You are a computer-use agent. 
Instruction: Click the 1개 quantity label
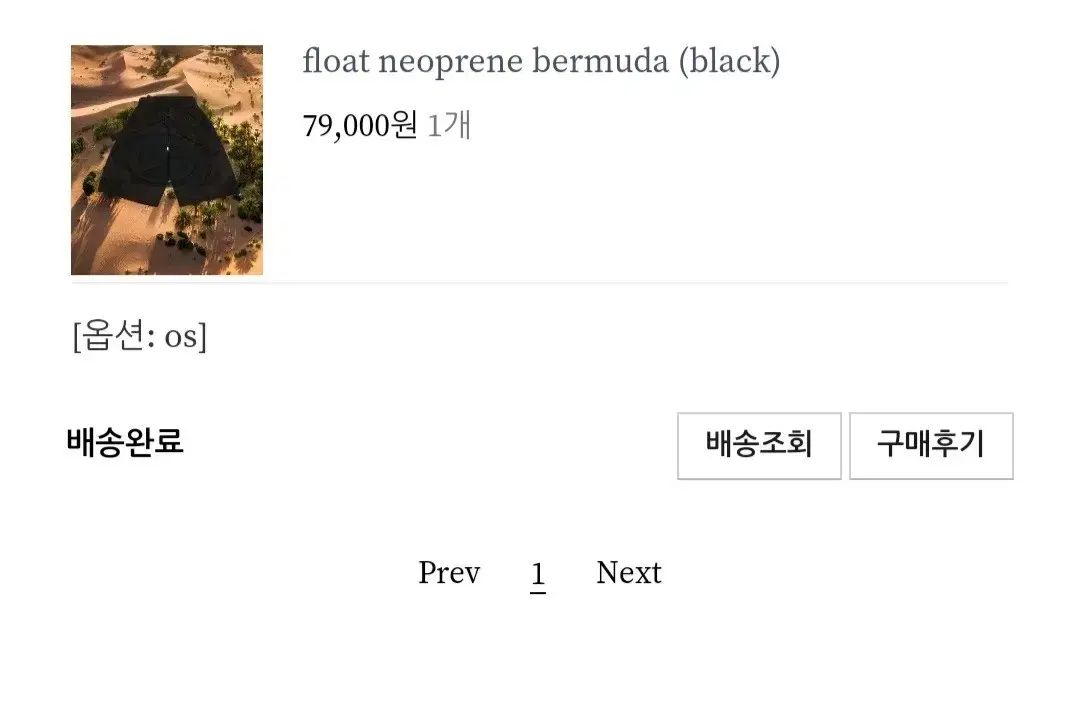tap(449, 126)
